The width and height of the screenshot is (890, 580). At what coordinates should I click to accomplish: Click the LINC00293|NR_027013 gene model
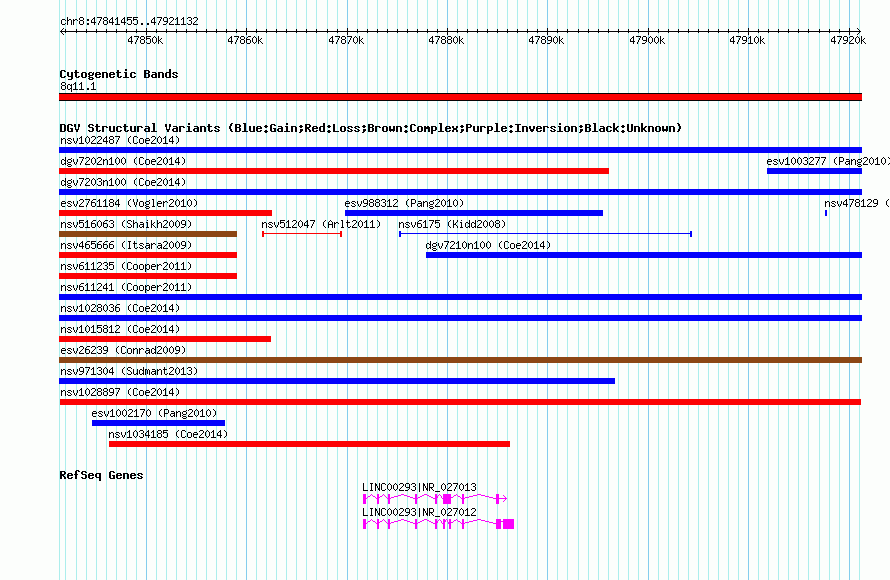tap(435, 499)
